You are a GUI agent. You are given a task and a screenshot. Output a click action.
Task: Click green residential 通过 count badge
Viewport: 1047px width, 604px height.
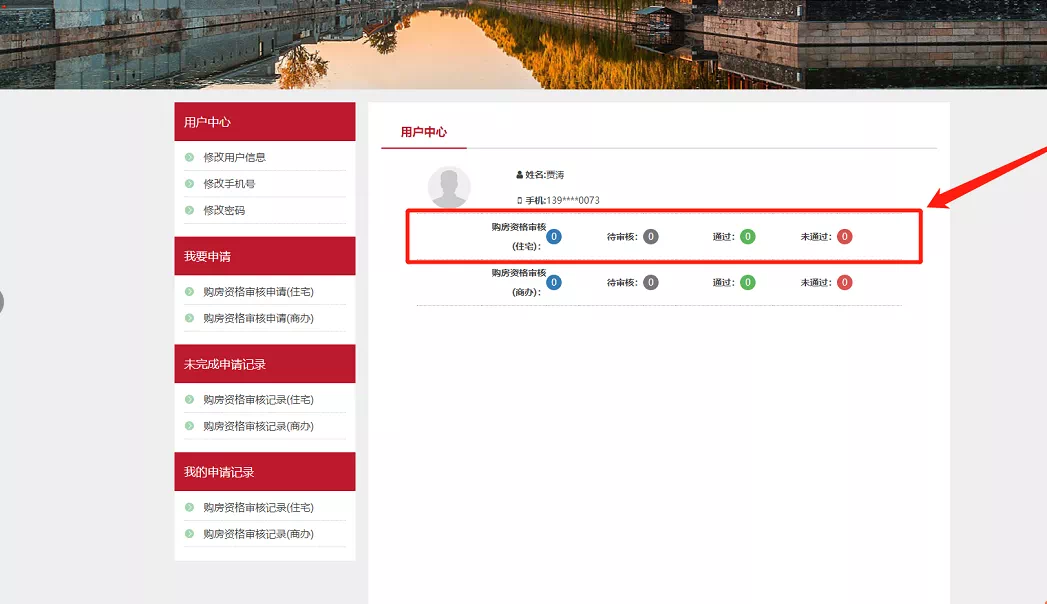pyautogui.click(x=747, y=237)
